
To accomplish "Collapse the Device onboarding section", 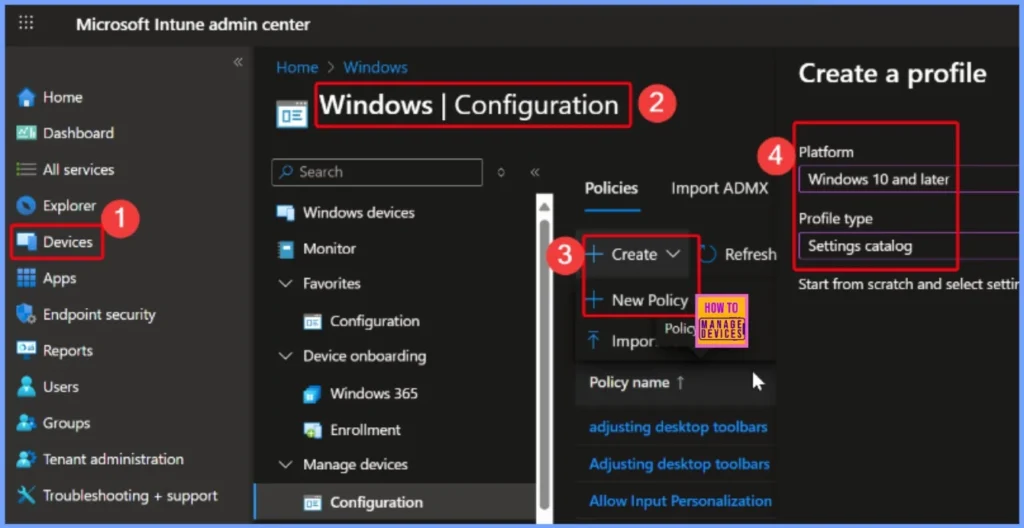I will (x=285, y=357).
